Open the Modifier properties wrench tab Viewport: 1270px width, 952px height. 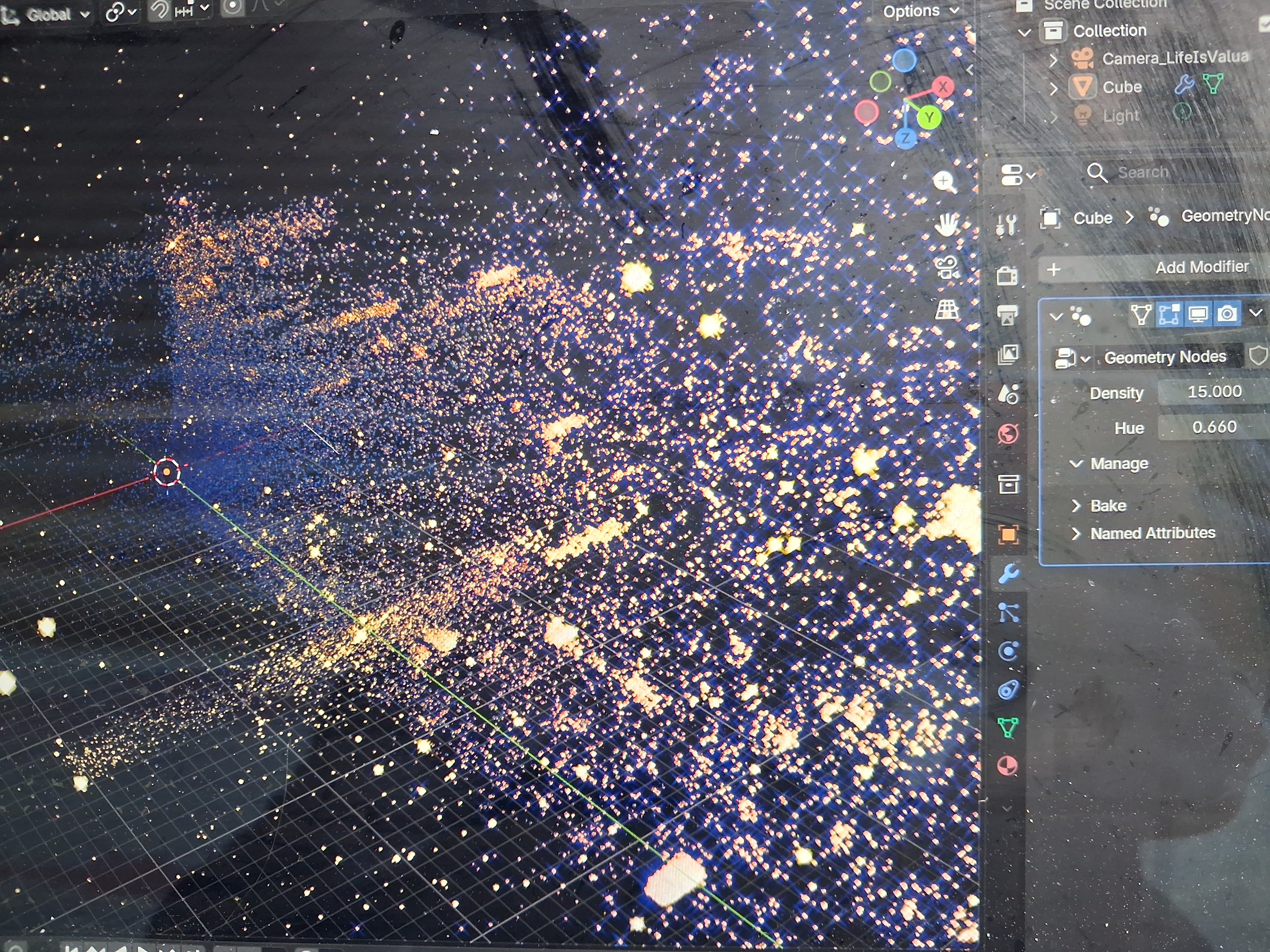pos(1008,573)
